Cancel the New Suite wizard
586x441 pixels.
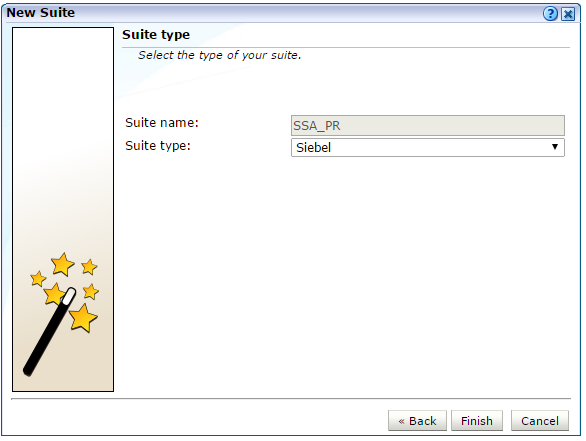[x=540, y=421]
